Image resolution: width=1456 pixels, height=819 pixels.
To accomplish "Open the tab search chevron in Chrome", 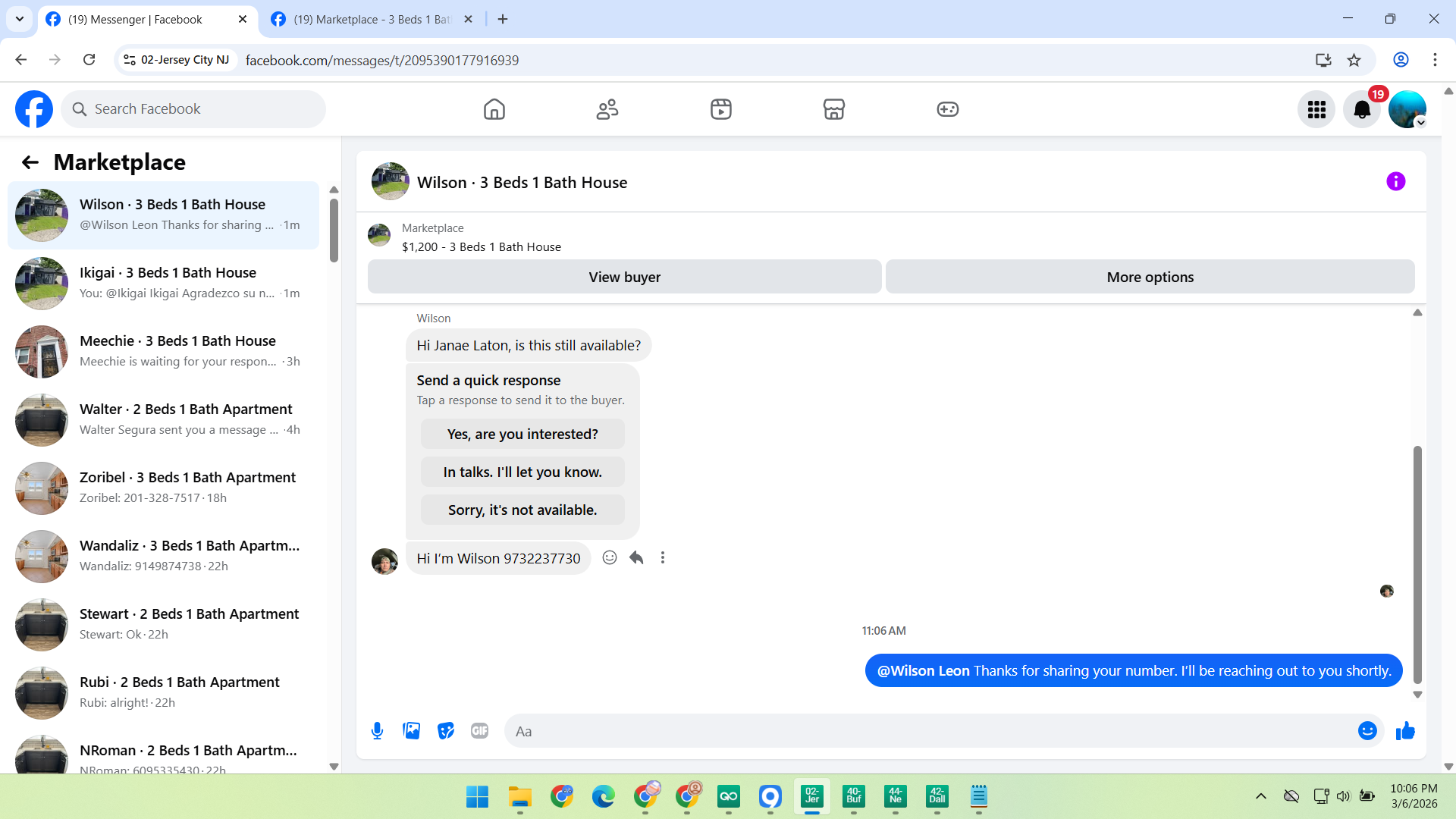I will coord(20,19).
